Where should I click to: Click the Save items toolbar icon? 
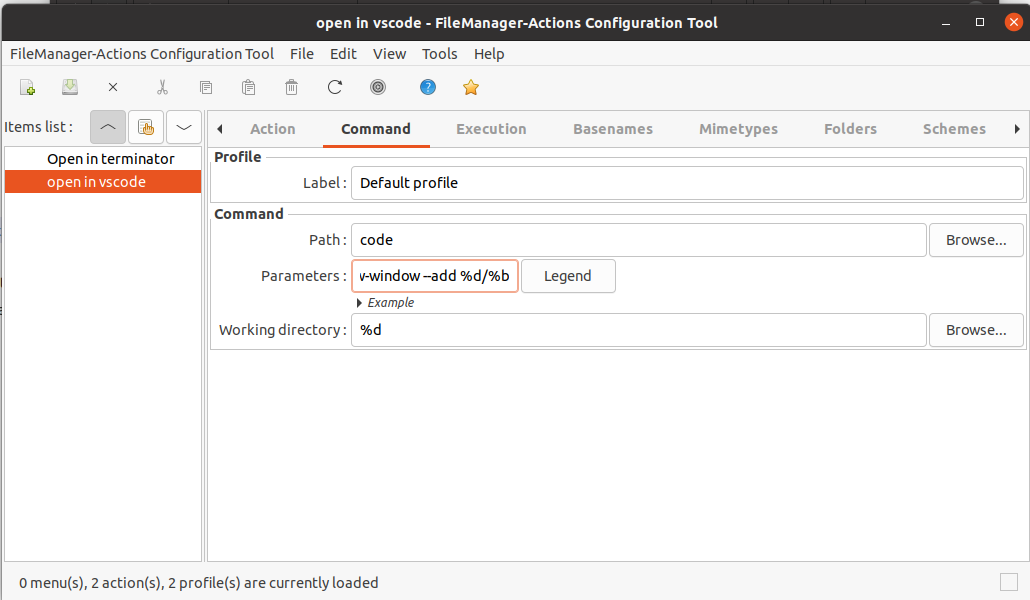point(70,87)
